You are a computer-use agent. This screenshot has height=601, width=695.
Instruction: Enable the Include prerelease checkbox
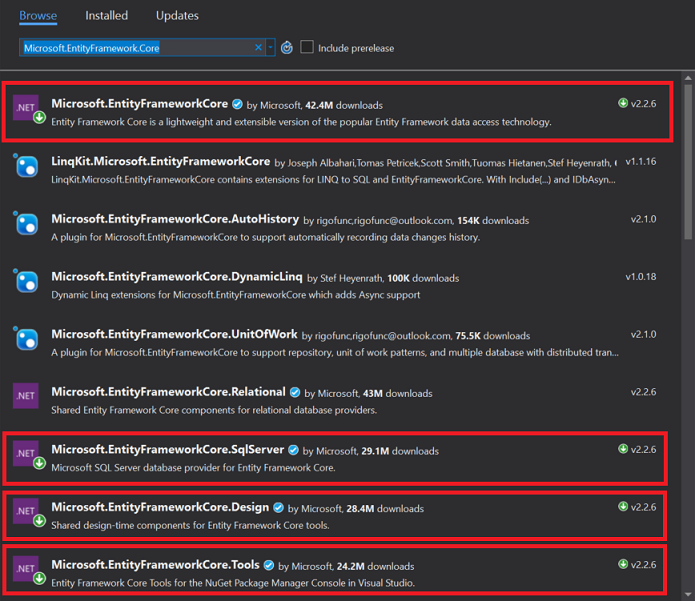click(307, 47)
